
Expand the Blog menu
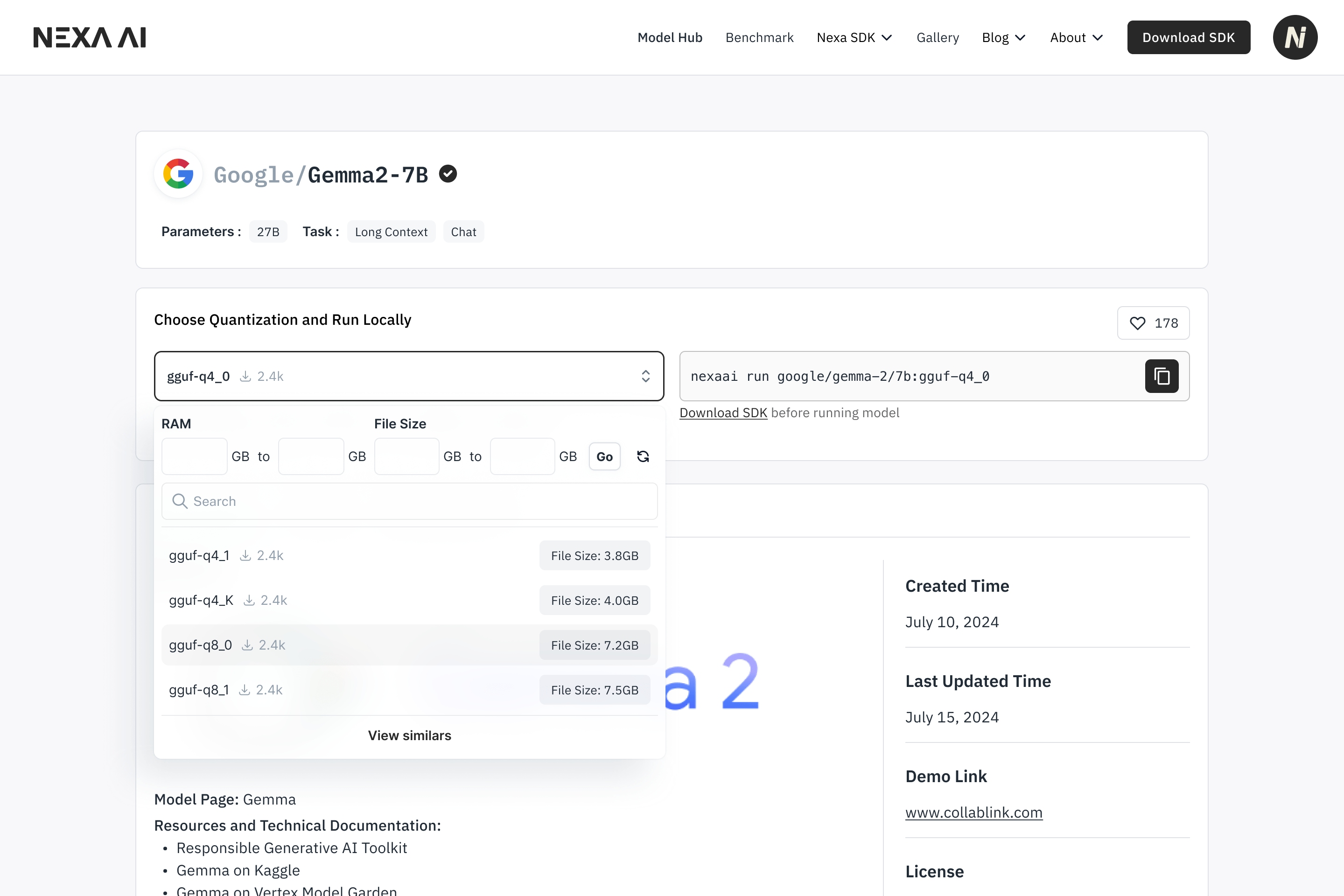pyautogui.click(x=1003, y=38)
